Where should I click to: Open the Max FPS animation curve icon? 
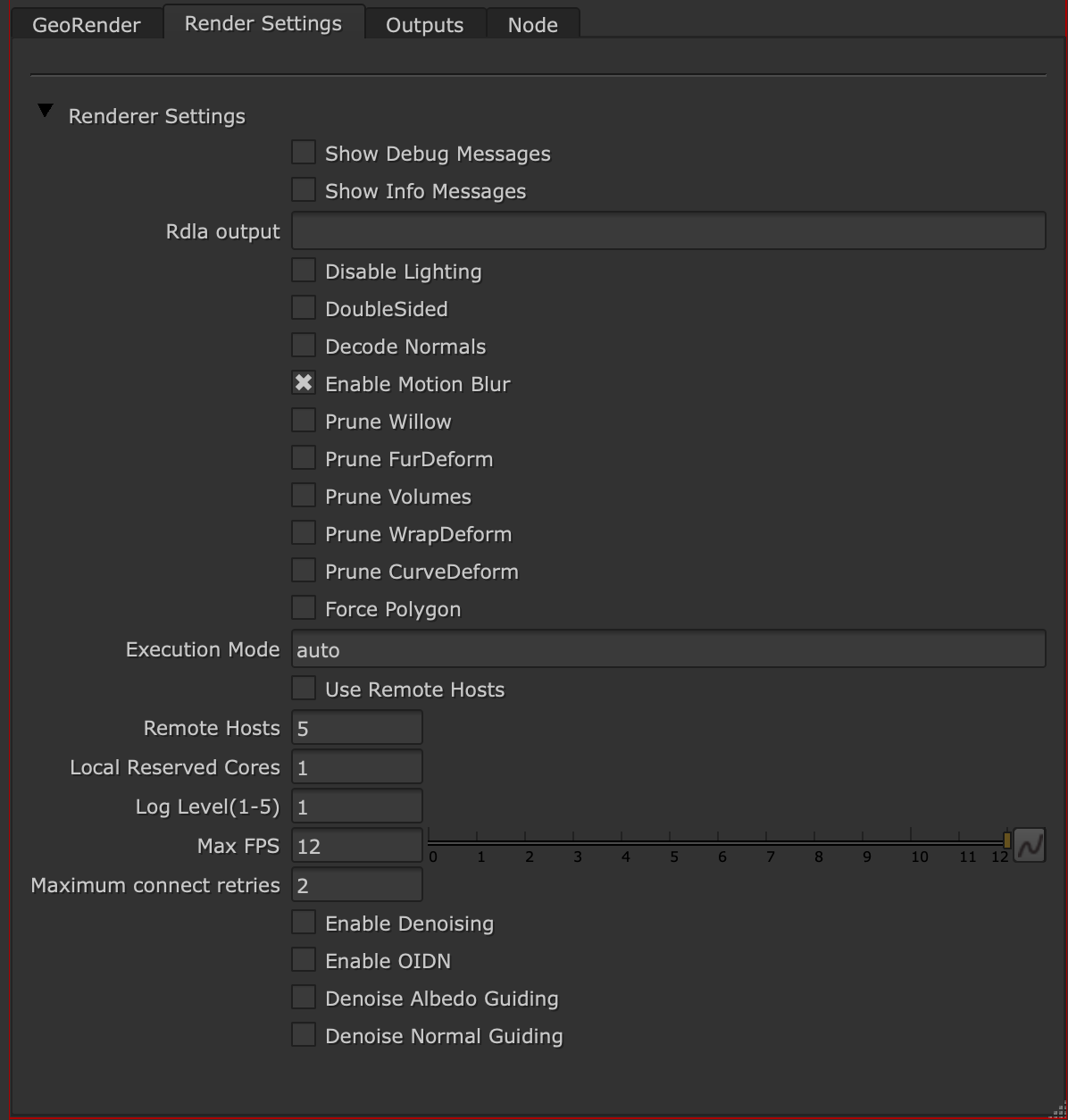pos(1030,845)
